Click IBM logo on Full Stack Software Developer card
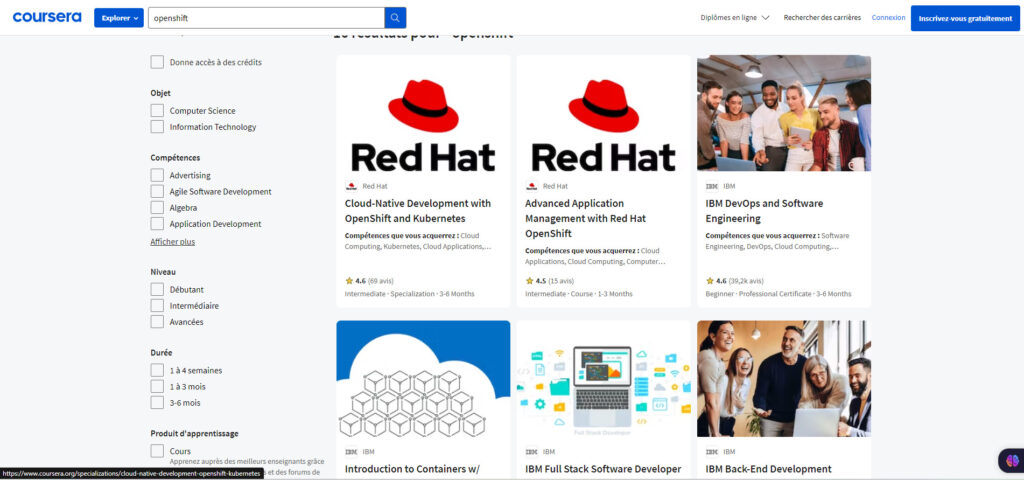 point(532,451)
